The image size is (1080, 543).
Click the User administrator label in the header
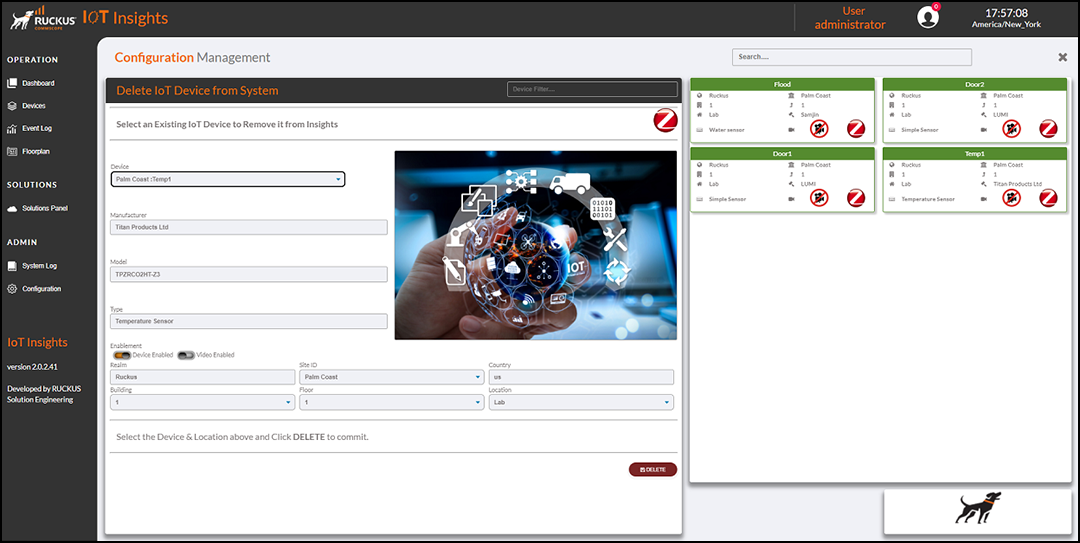tap(851, 18)
